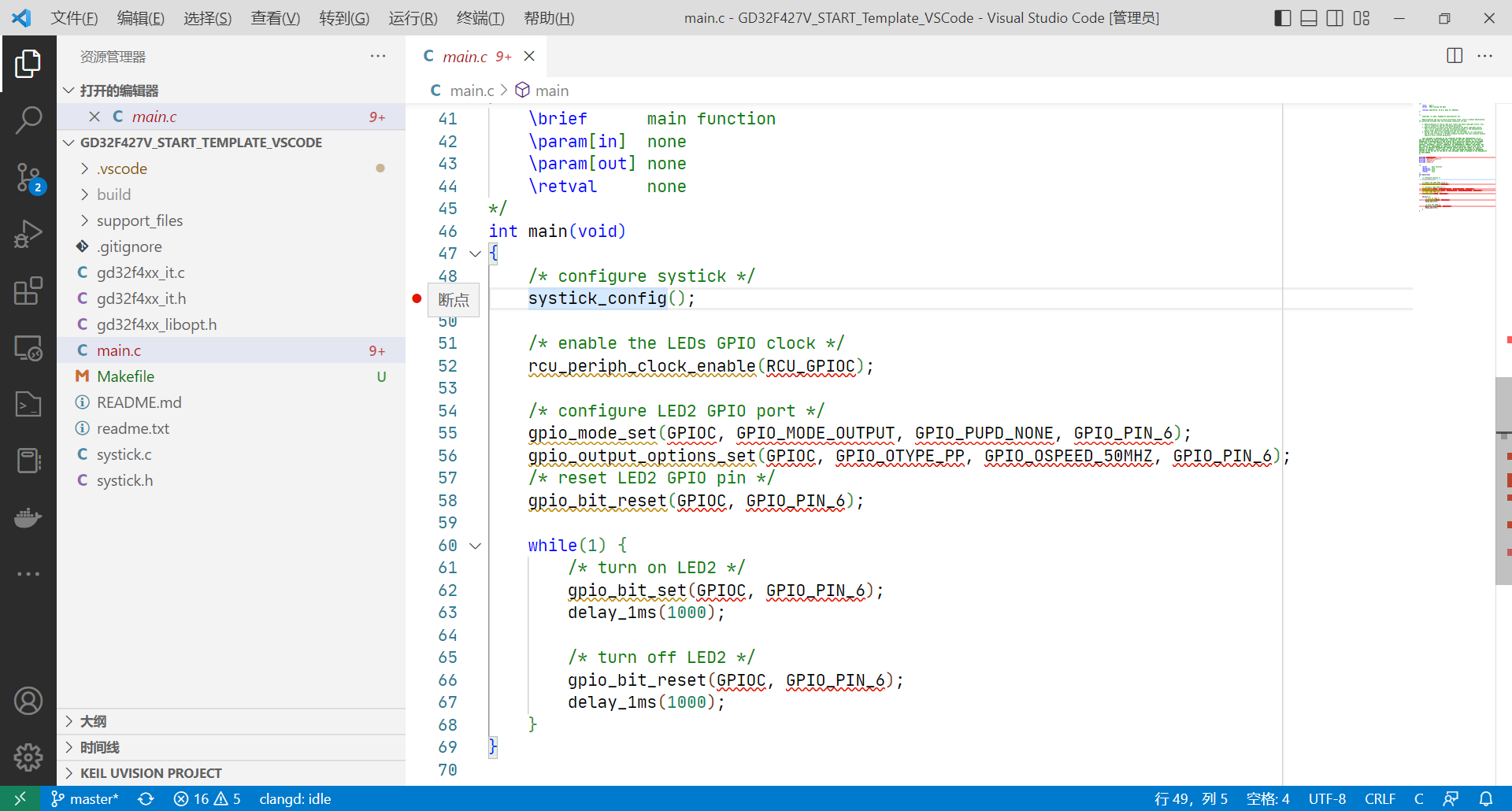Click the remote window indicator in status bar
The image size is (1512, 811).
point(20,798)
